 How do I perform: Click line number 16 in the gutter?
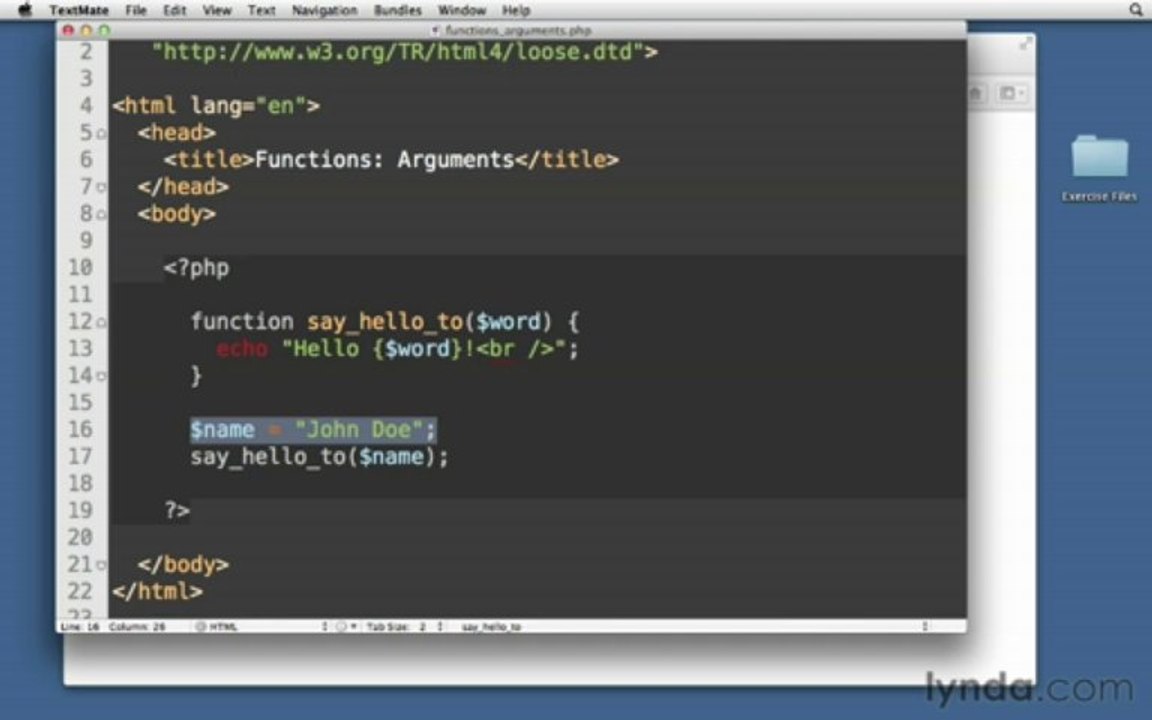81,429
